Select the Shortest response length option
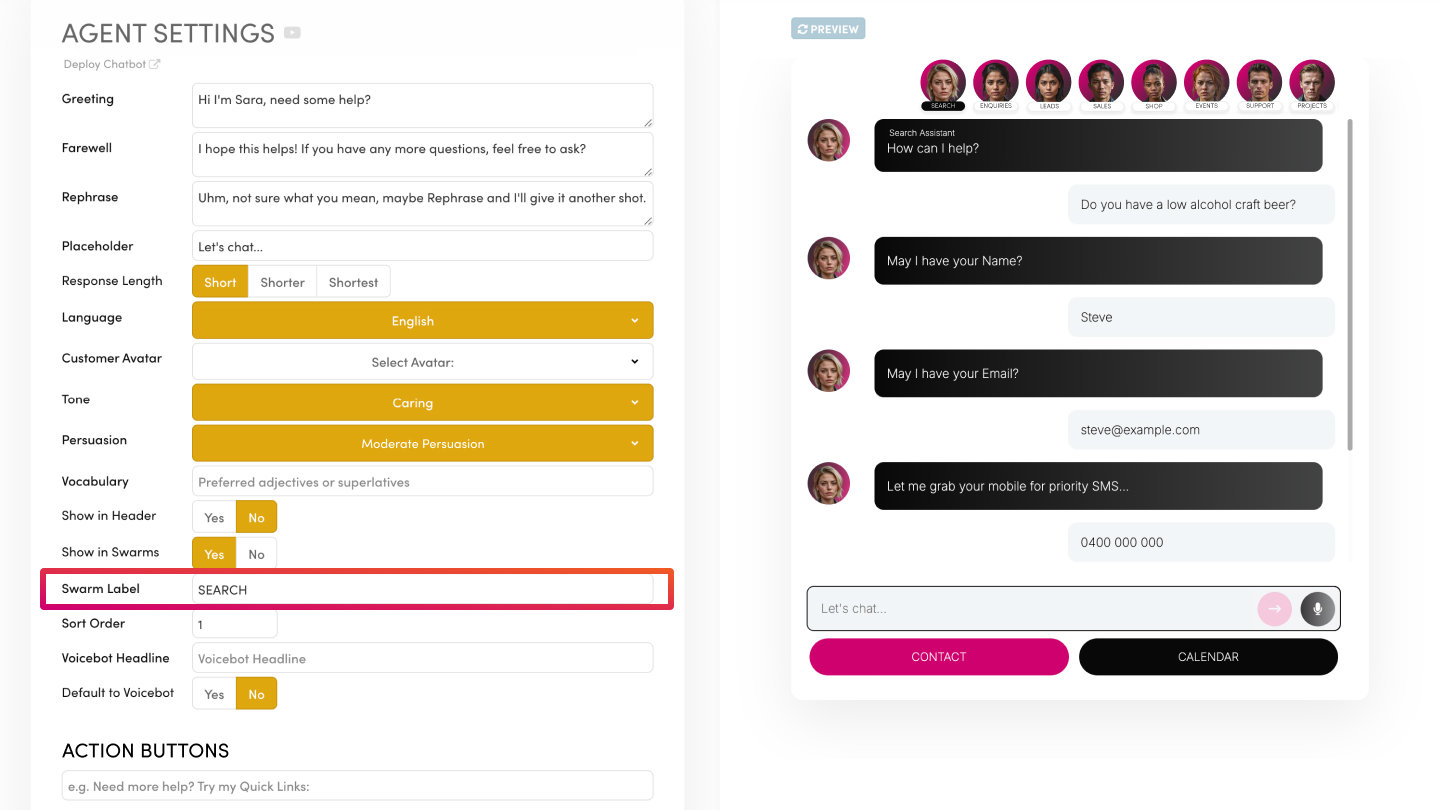The width and height of the screenshot is (1440, 810). point(353,282)
